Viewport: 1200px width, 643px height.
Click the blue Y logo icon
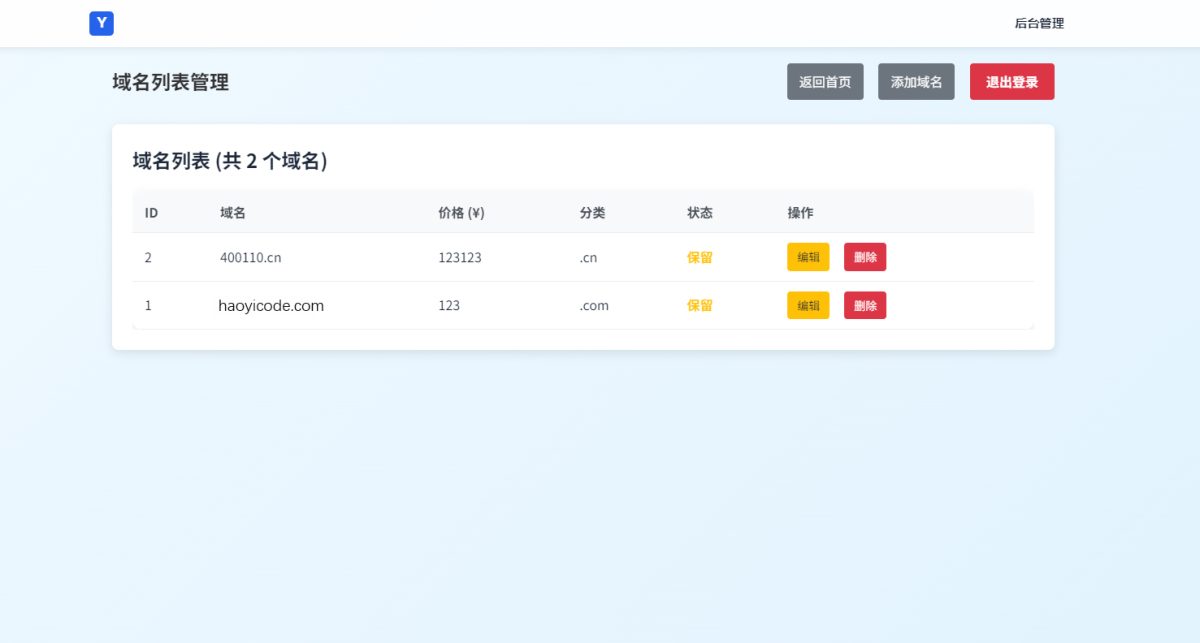(x=101, y=23)
